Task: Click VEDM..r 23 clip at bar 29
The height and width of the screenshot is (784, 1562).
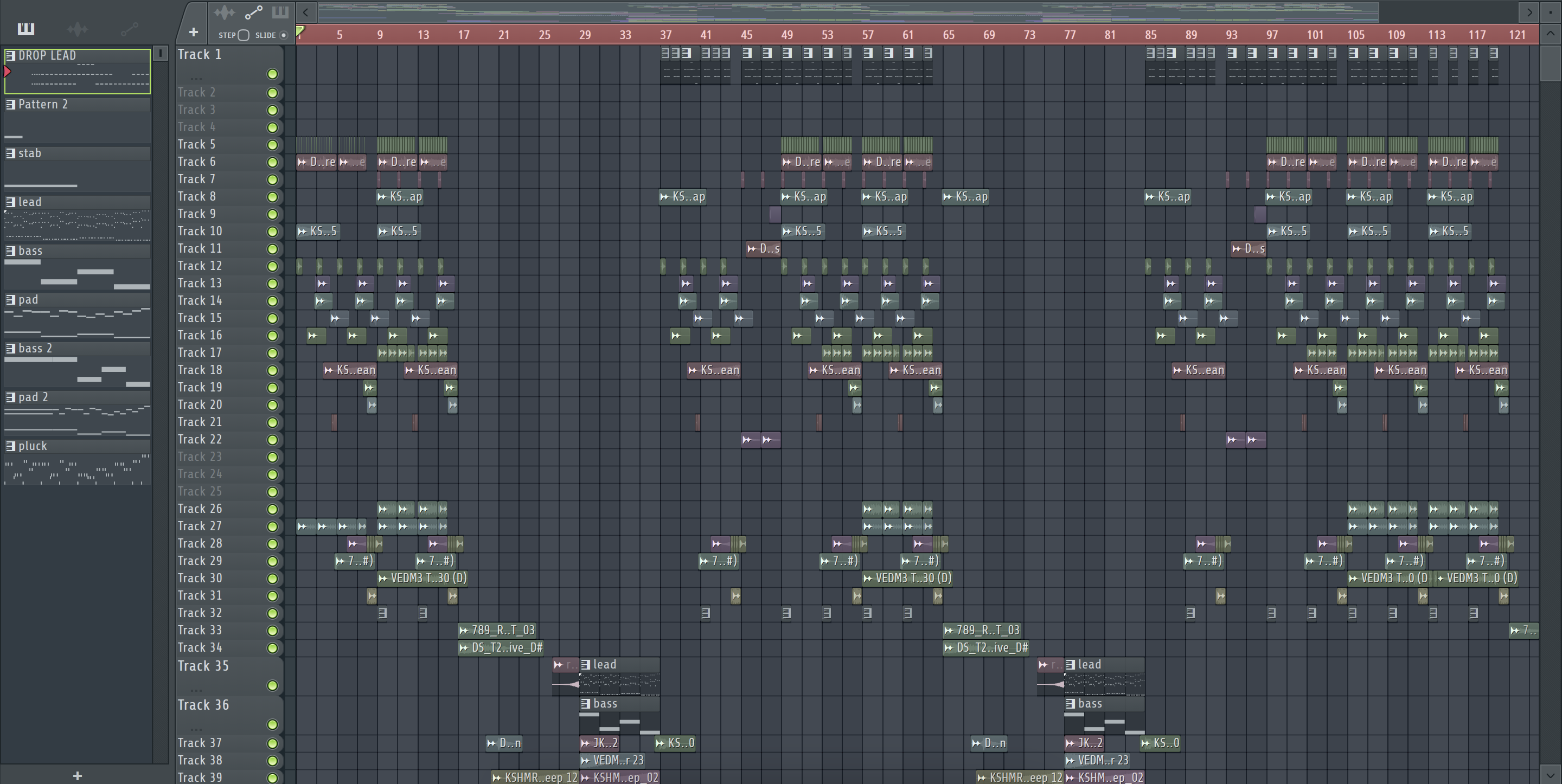Action: (x=612, y=760)
